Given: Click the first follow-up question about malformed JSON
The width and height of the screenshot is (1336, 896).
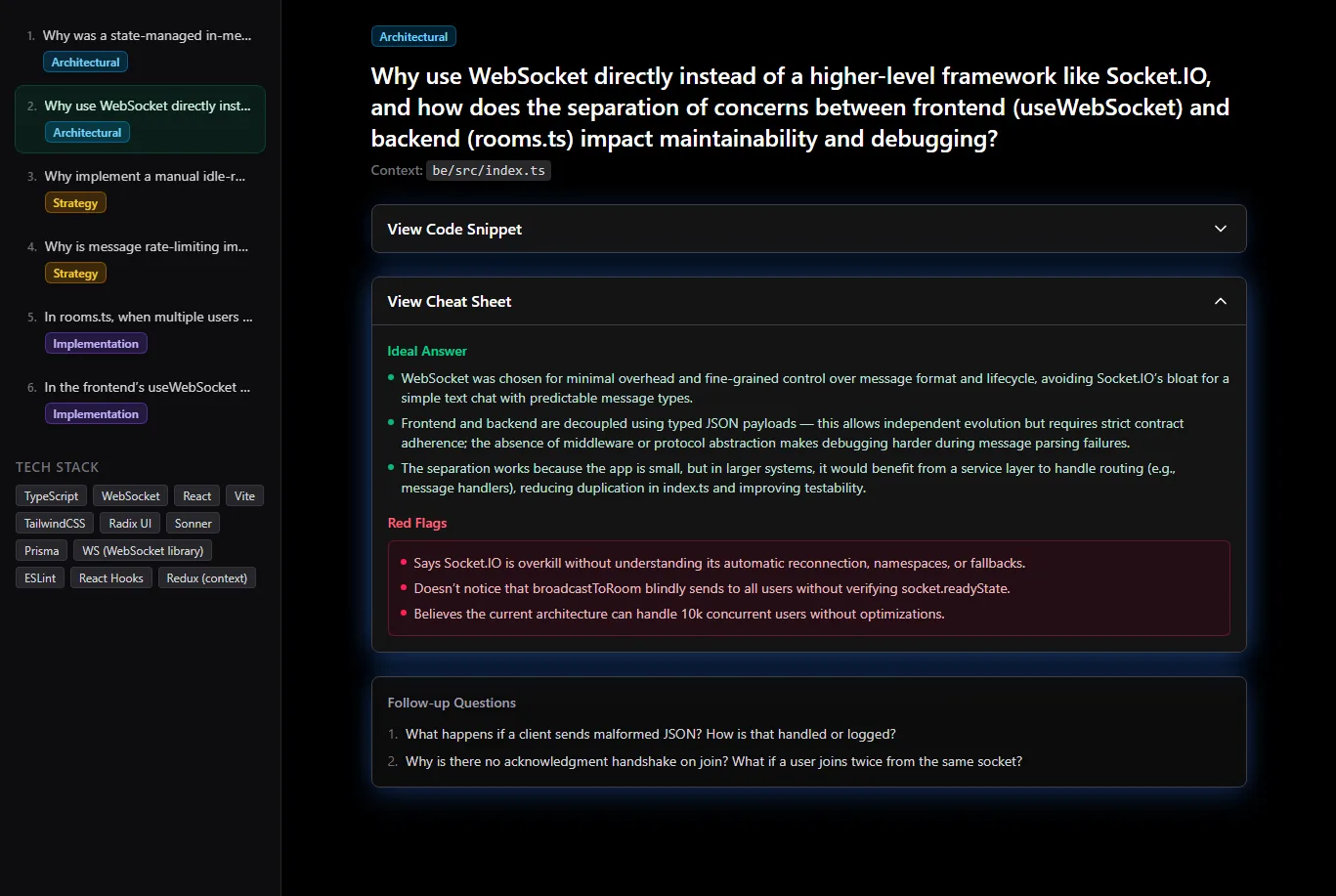Looking at the screenshot, I should 650,734.
